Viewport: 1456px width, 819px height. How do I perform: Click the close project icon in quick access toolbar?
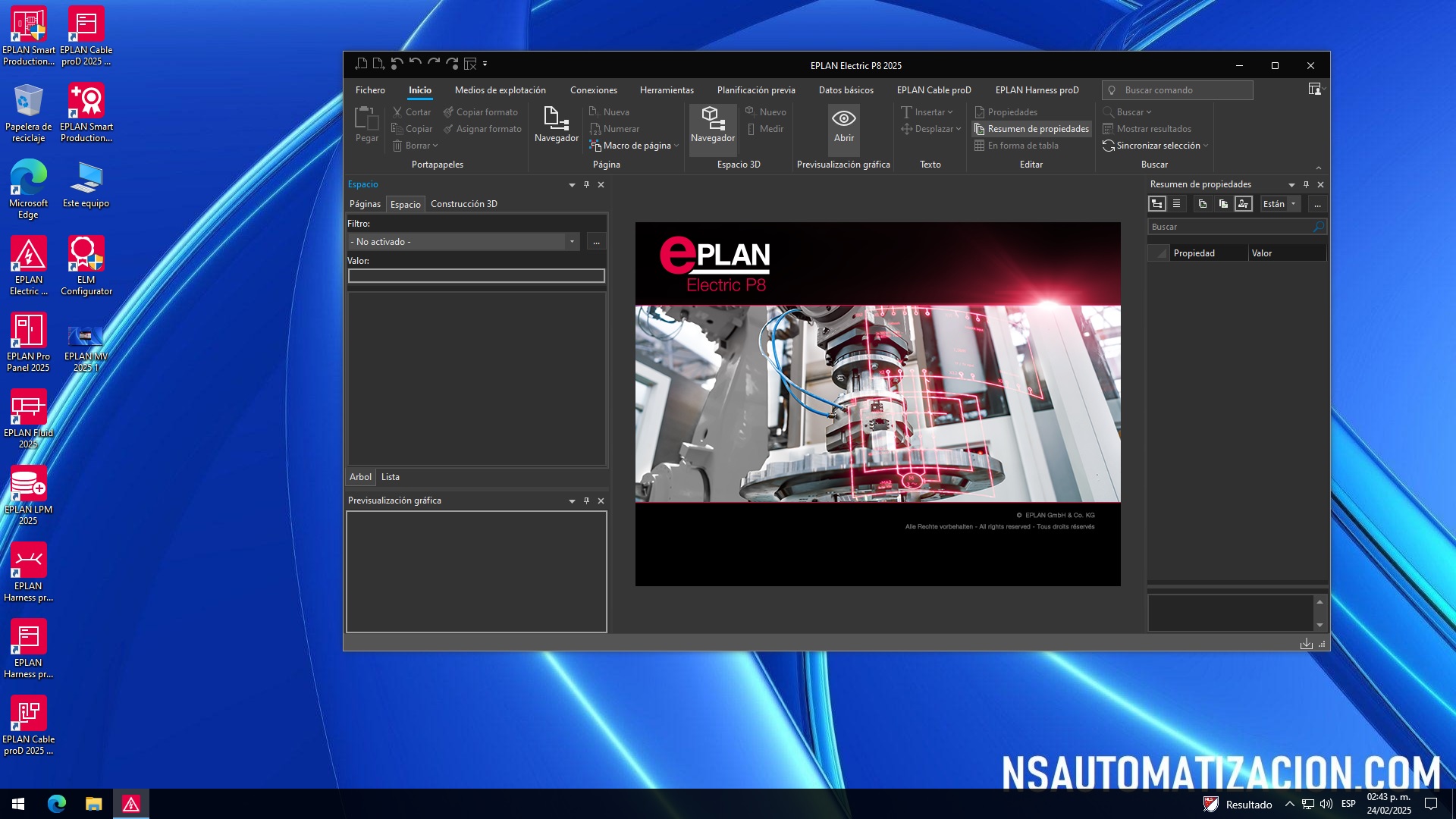point(470,63)
